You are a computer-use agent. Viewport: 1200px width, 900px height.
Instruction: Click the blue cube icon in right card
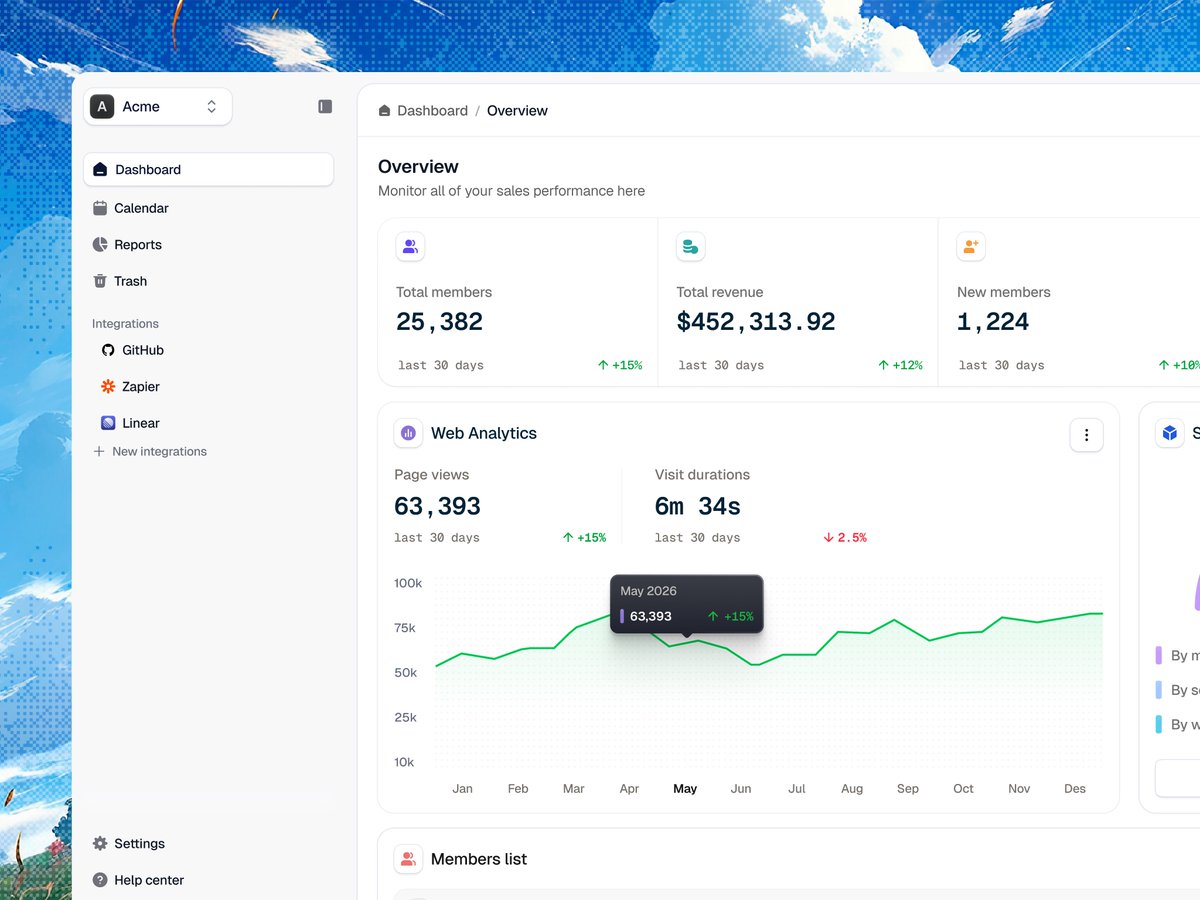(x=1170, y=433)
